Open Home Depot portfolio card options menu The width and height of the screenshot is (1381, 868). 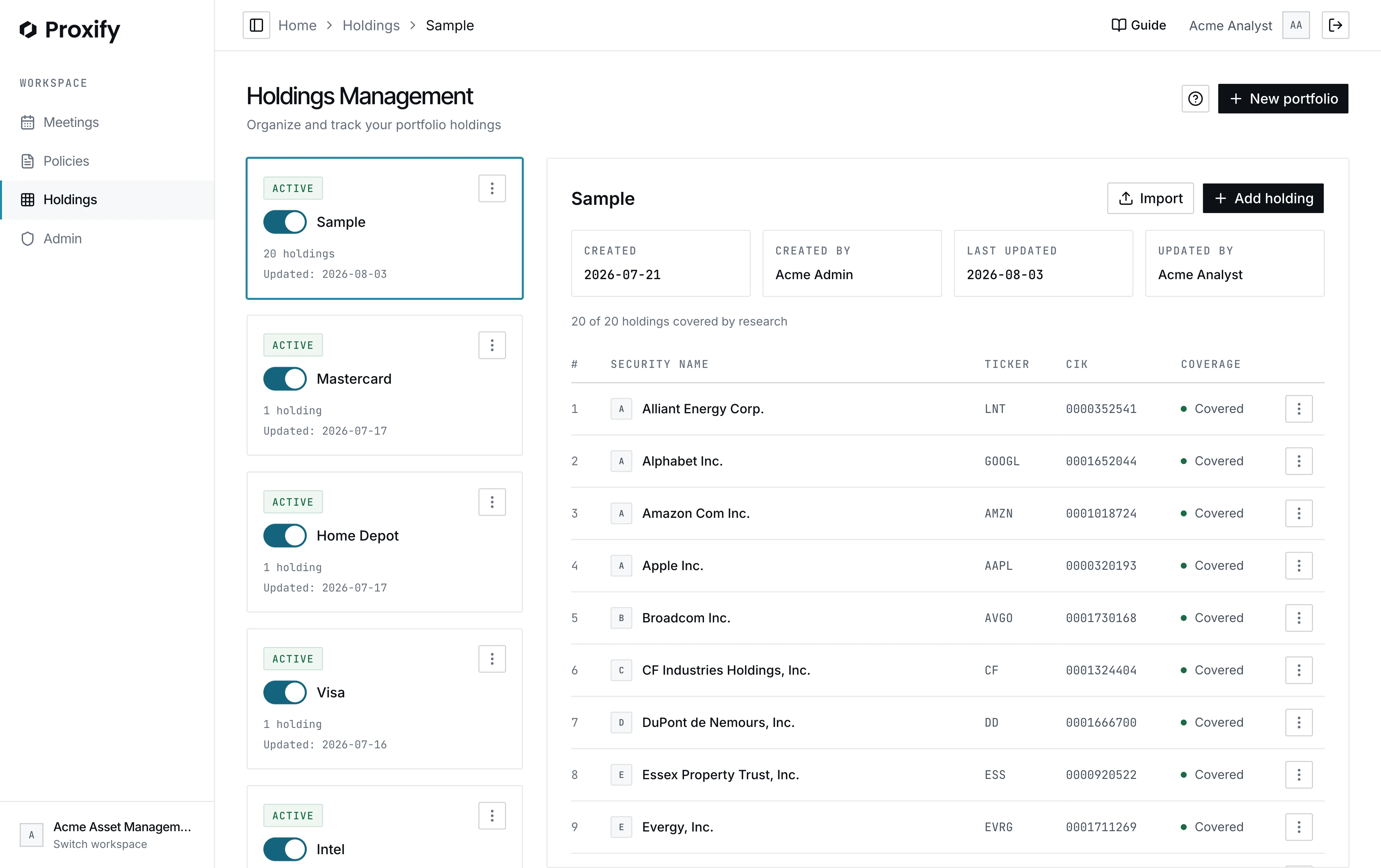492,502
